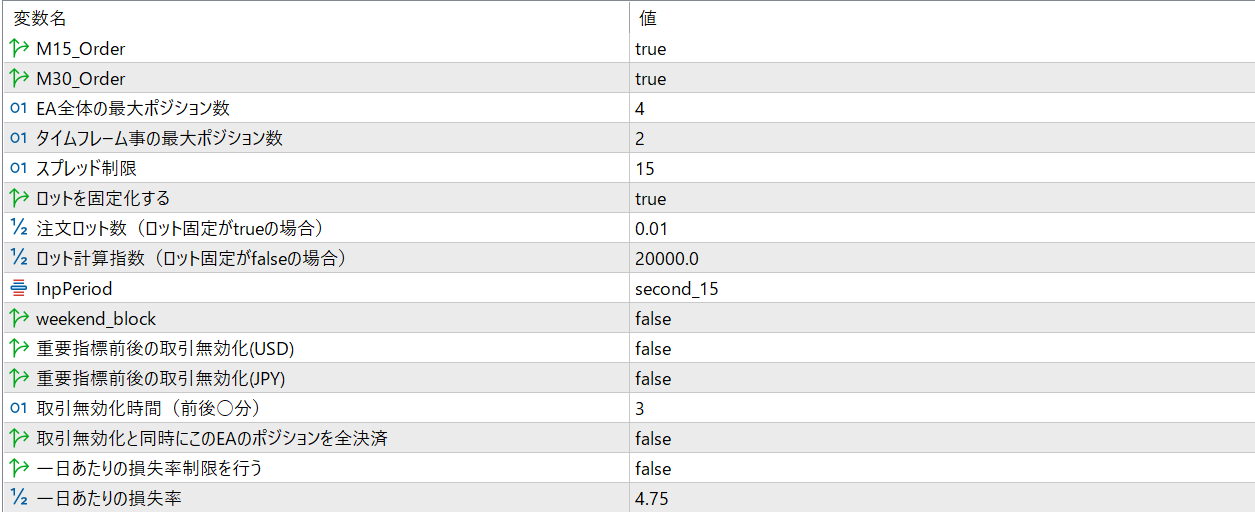Click the boolean icon beside weekend_block

[19, 318]
